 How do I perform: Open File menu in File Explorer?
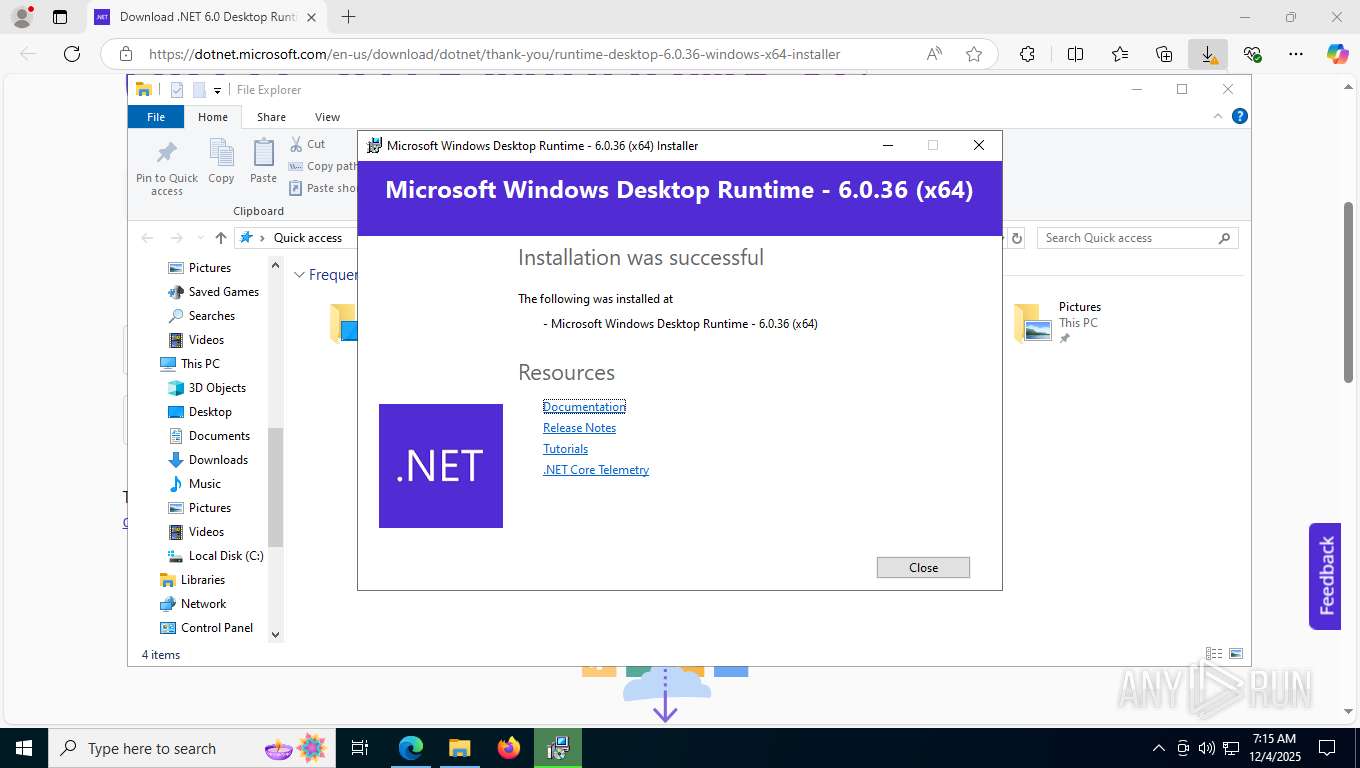coord(156,117)
